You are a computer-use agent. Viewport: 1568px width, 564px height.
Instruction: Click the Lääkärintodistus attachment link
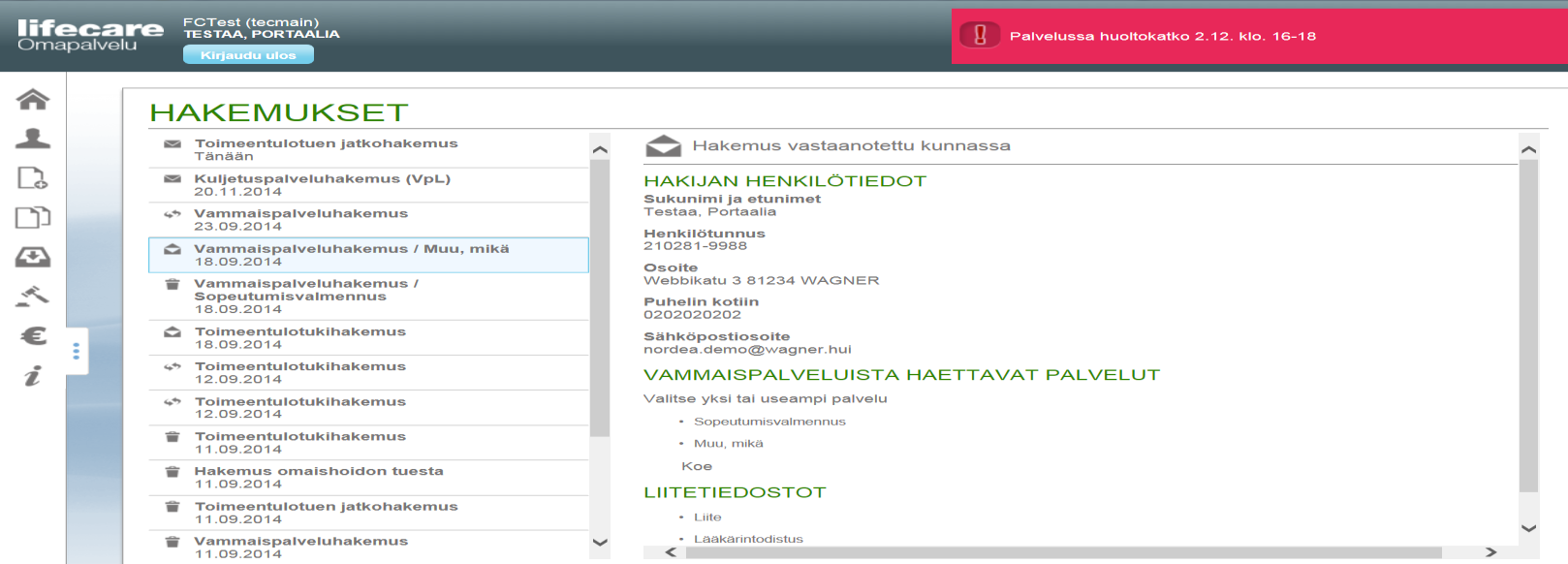pos(748,539)
